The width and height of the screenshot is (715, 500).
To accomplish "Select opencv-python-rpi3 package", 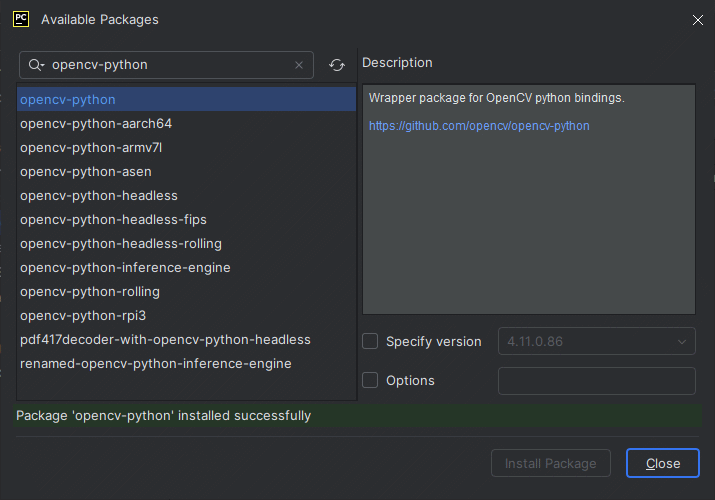I will [186, 315].
